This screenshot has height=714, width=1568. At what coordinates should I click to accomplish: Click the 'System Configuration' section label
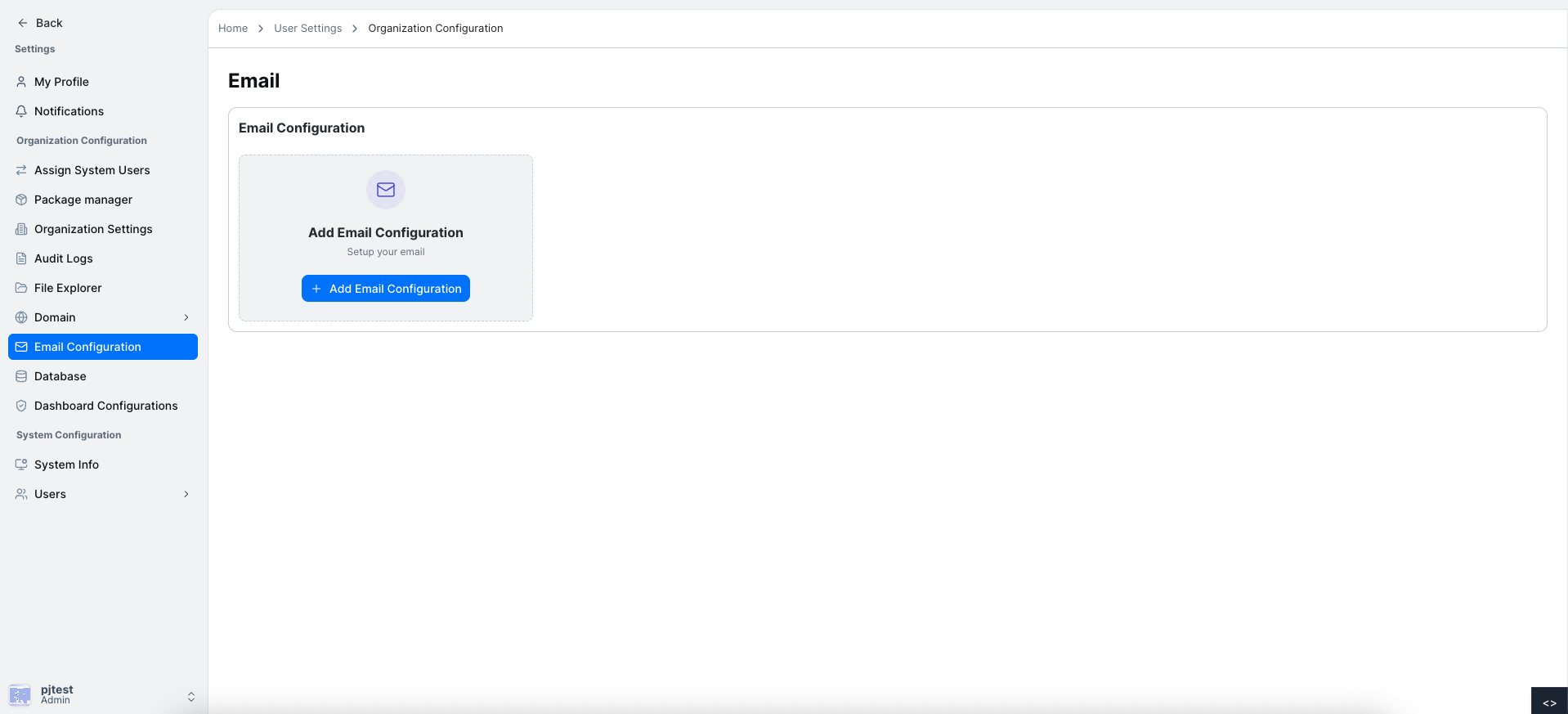pyautogui.click(x=69, y=435)
